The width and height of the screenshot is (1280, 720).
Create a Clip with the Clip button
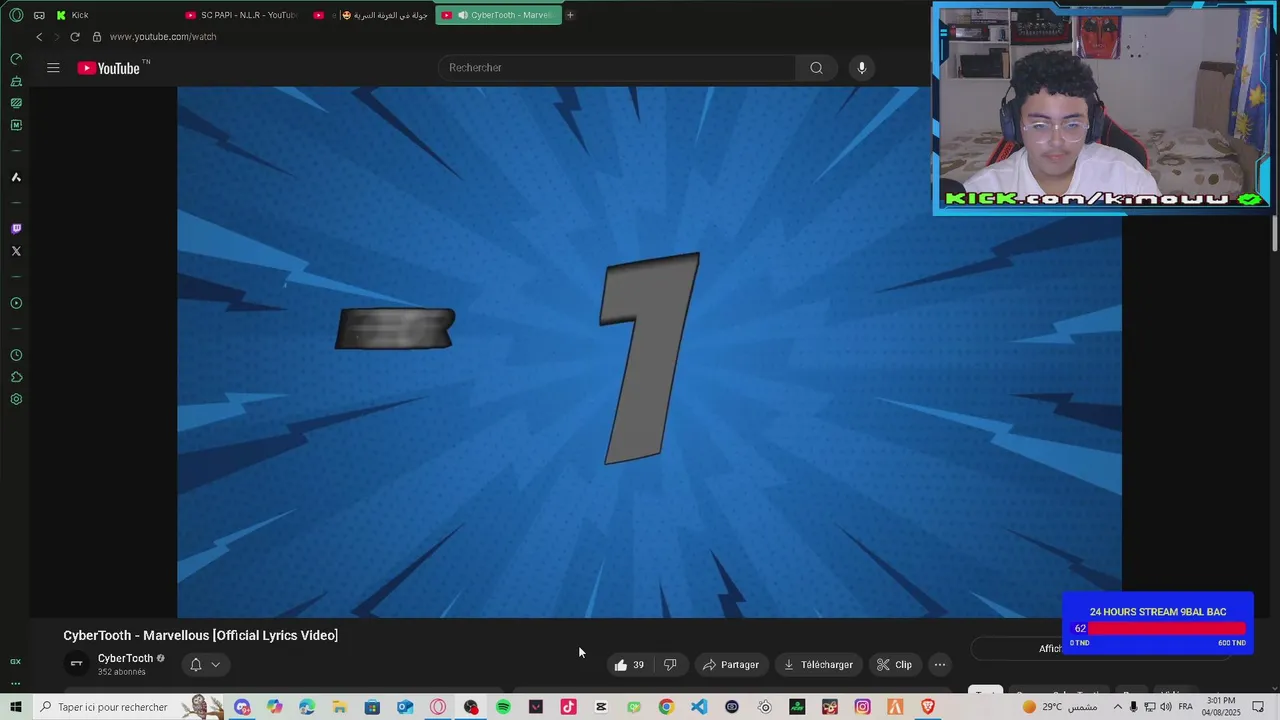click(894, 665)
